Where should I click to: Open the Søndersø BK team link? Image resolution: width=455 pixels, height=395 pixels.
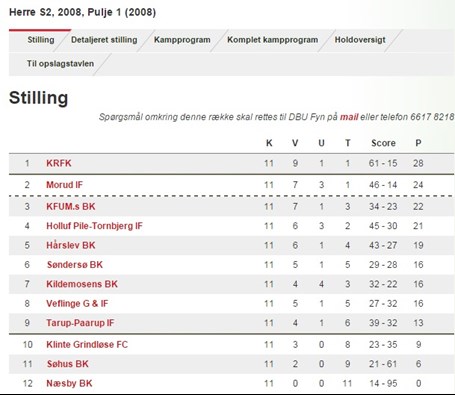coord(75,265)
